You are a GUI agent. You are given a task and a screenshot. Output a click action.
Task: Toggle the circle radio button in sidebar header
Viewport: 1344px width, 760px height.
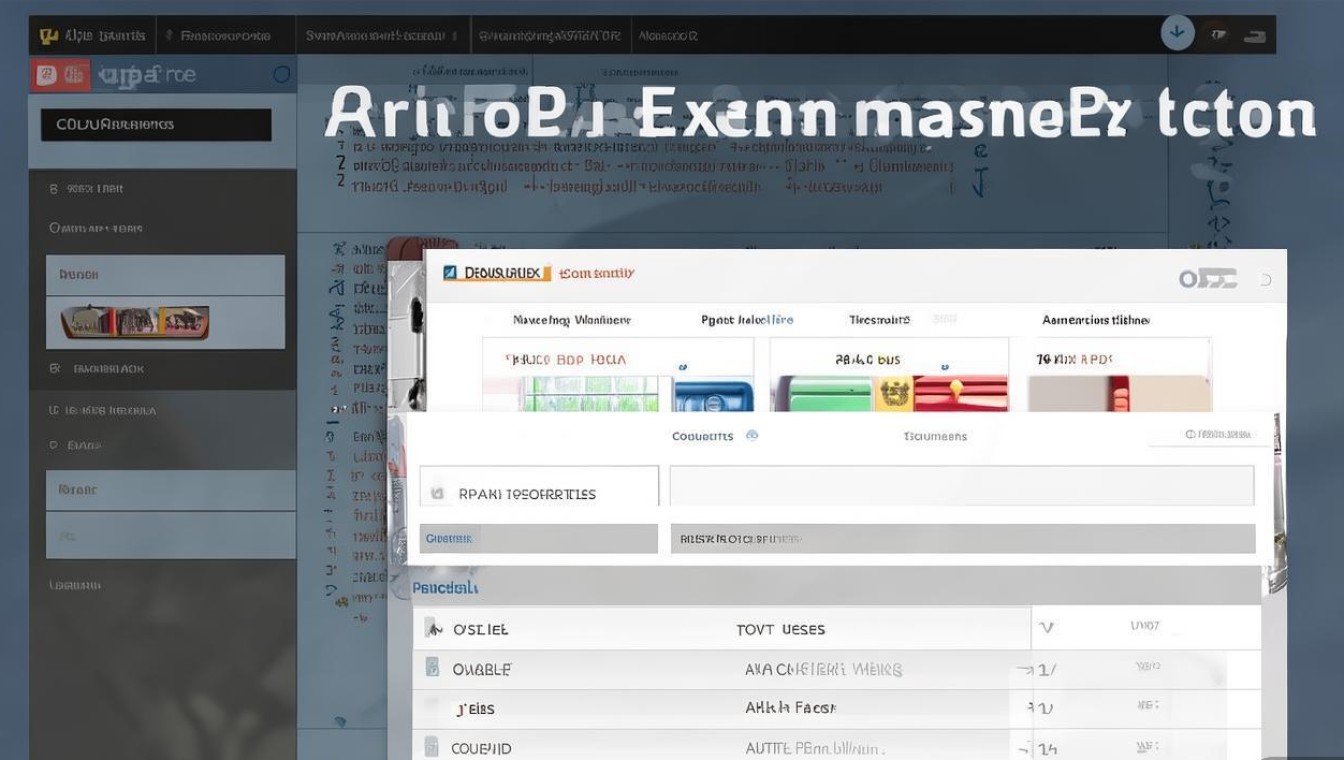[281, 75]
